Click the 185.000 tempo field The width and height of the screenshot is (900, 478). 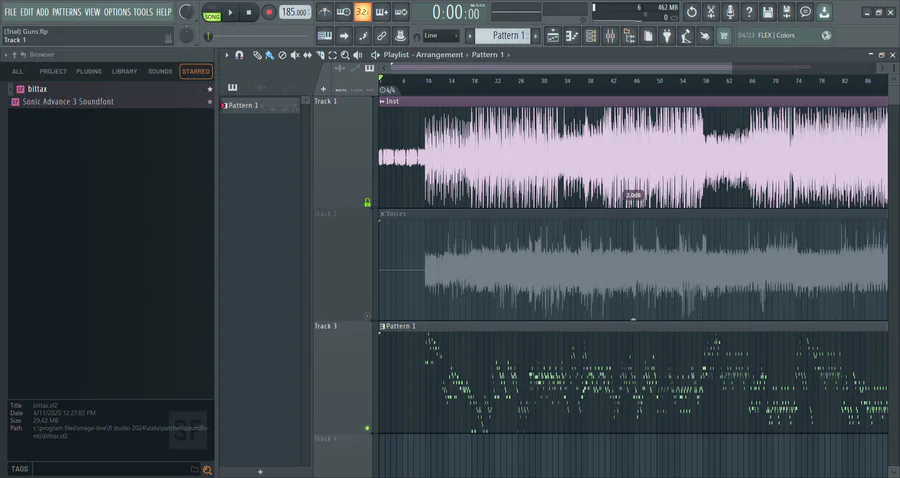(x=295, y=12)
